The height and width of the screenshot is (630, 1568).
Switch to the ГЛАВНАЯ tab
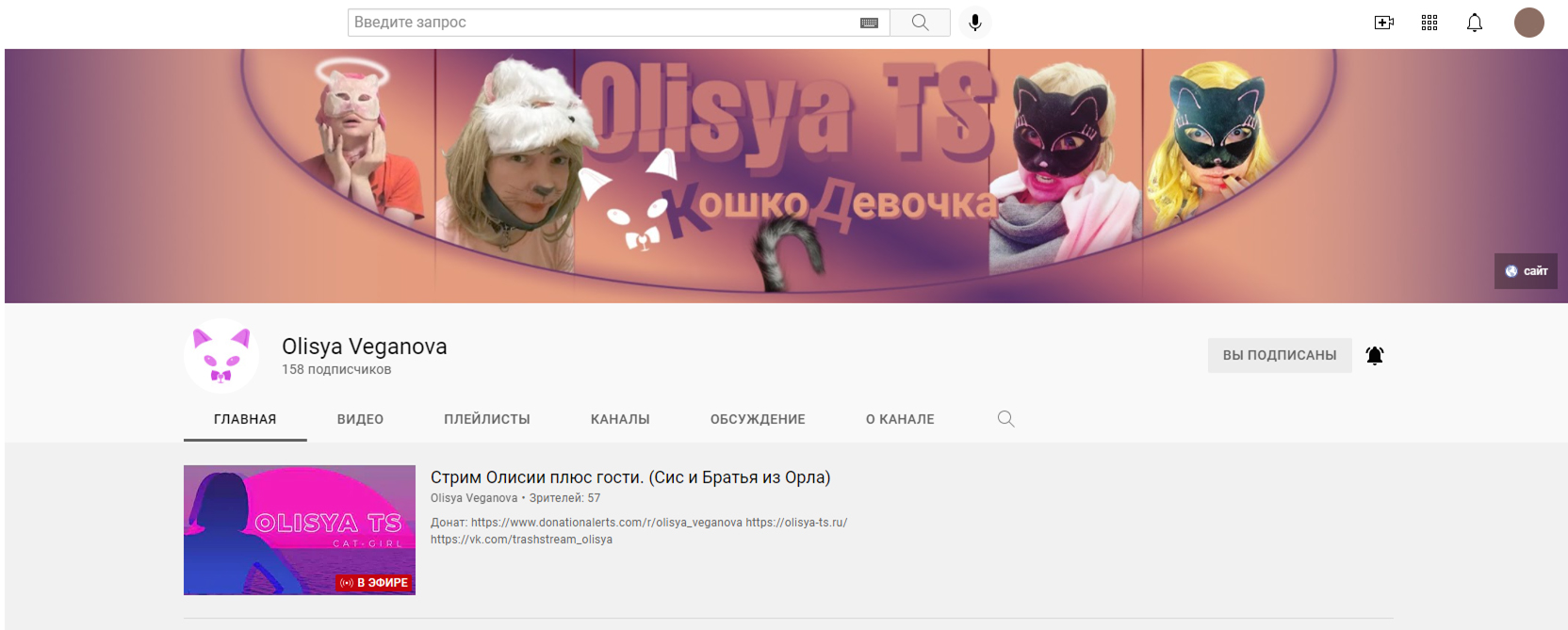click(x=245, y=419)
